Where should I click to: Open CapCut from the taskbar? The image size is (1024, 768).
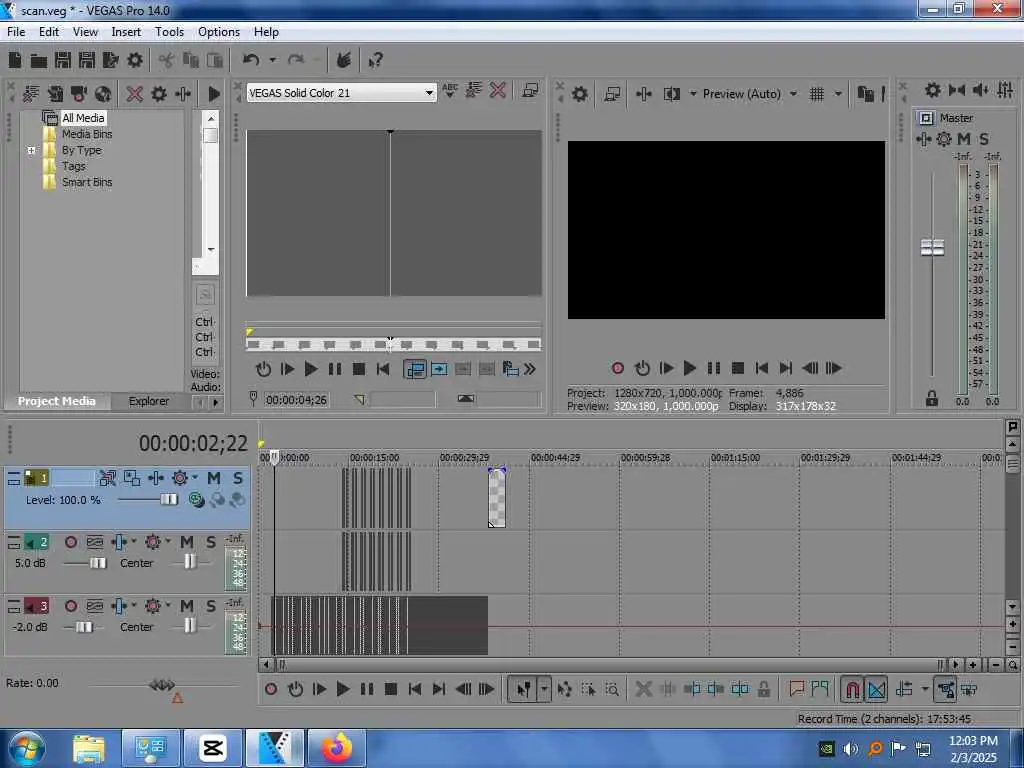pos(213,748)
